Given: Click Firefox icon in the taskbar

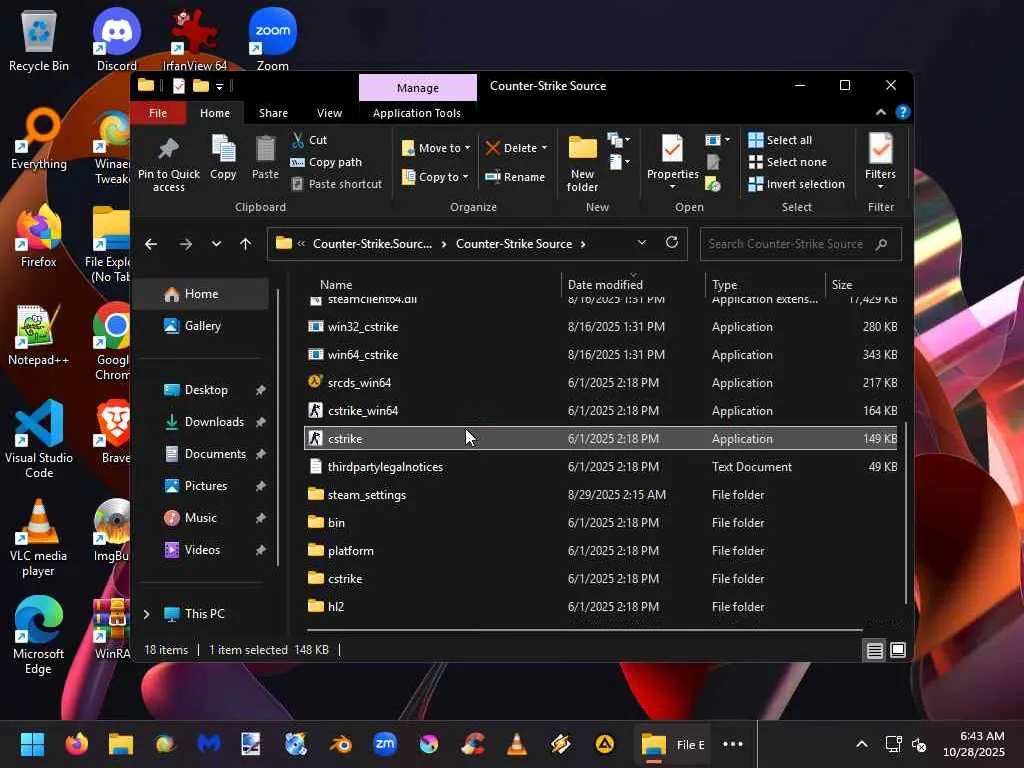Looking at the screenshot, I should pos(76,744).
